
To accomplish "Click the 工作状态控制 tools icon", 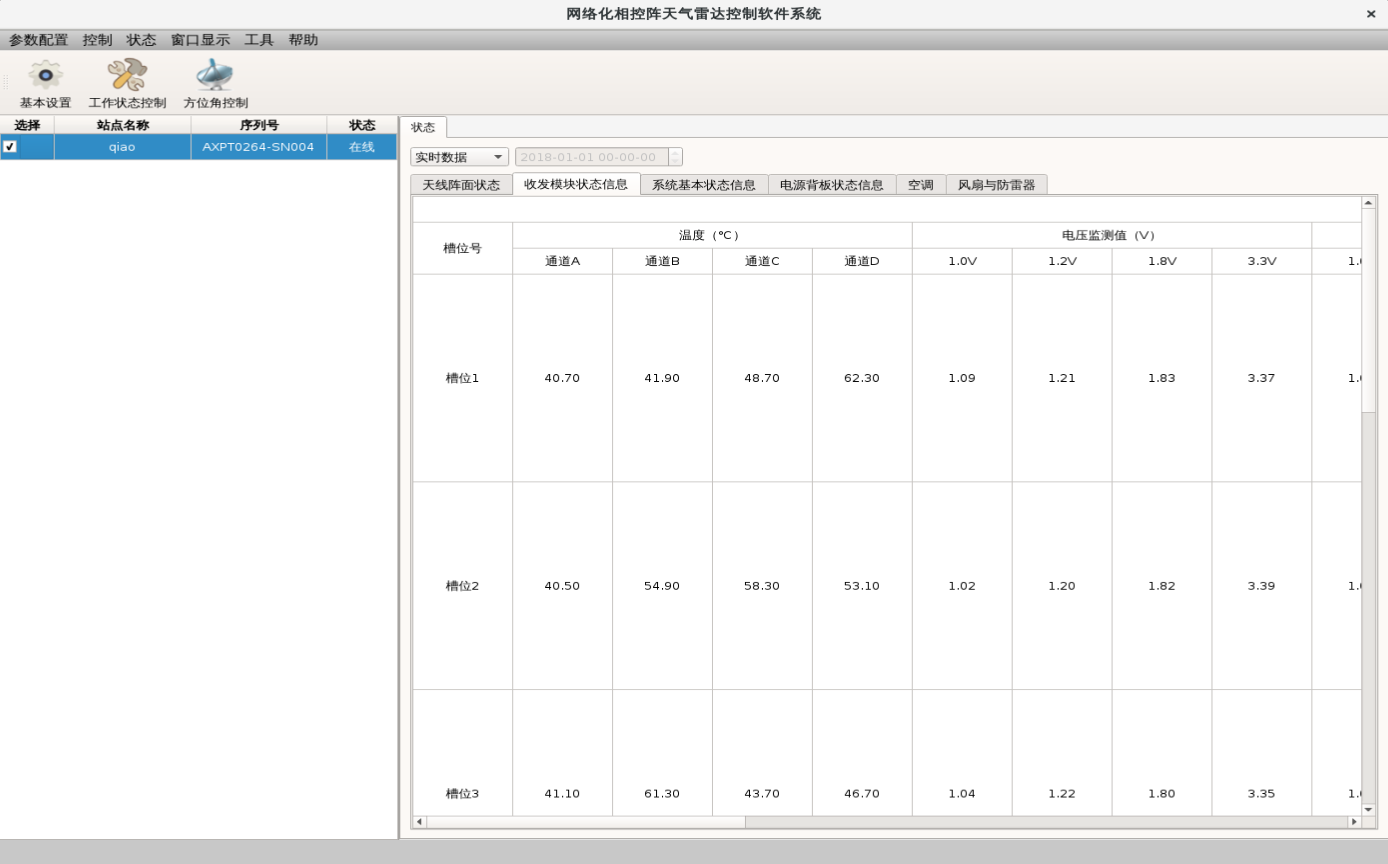I will click(x=127, y=76).
